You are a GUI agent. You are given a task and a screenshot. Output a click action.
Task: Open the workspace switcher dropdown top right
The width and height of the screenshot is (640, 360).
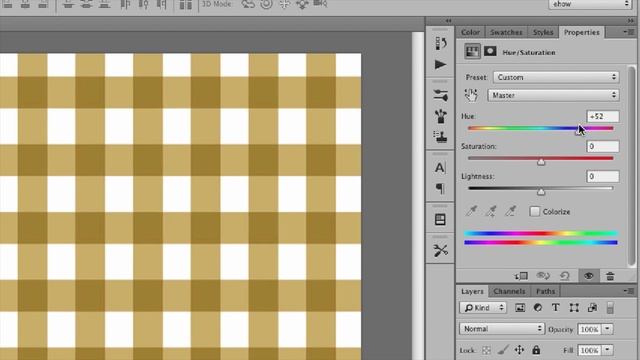(590, 4)
